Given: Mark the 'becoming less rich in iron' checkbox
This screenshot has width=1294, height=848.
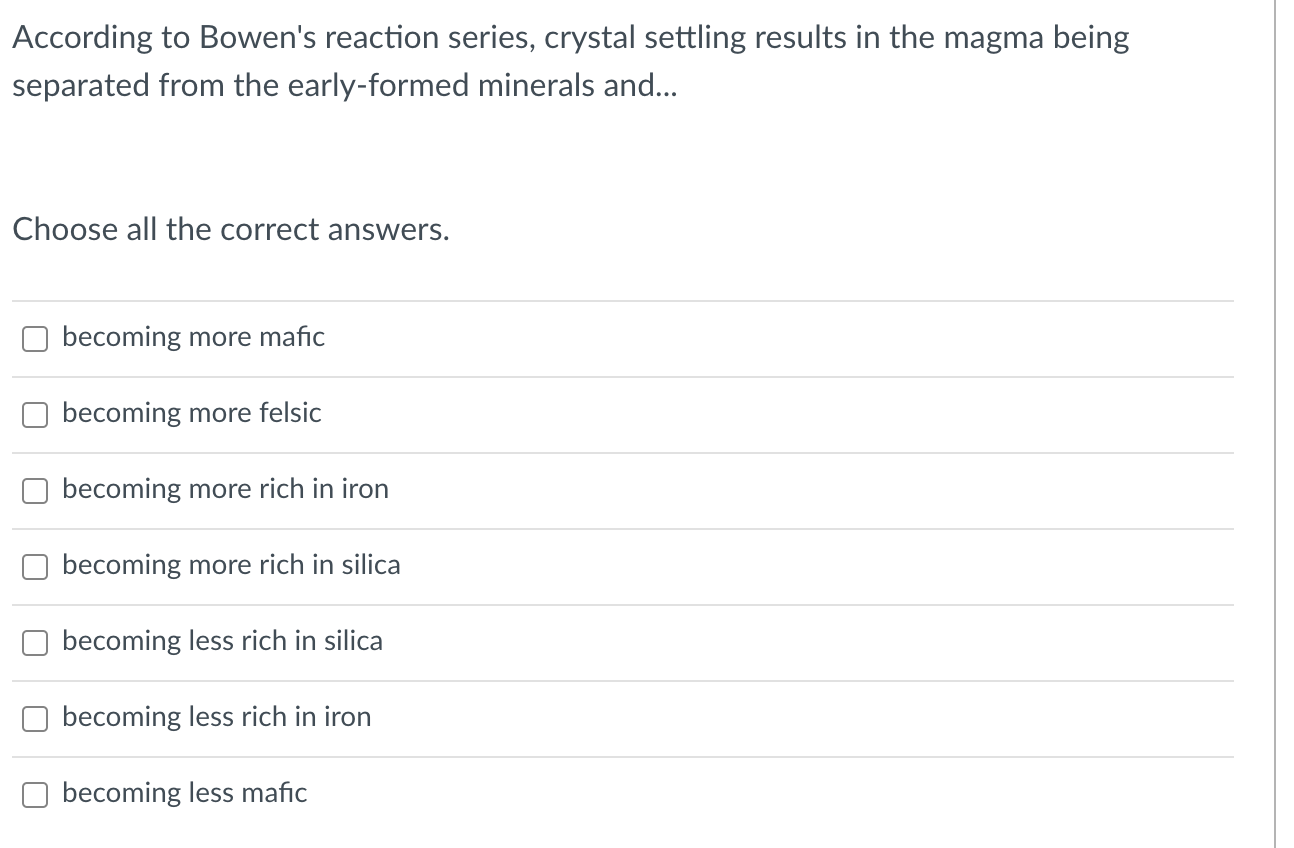Looking at the screenshot, I should 36,719.
